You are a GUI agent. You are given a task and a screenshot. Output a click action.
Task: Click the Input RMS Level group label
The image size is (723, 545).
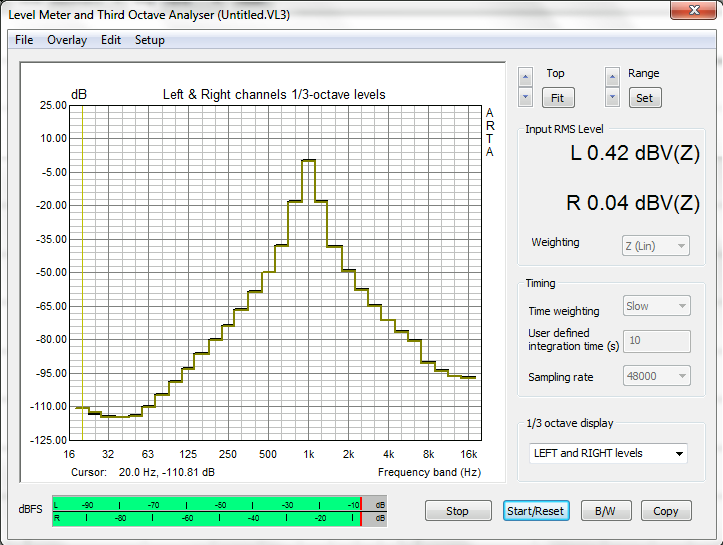pos(564,129)
